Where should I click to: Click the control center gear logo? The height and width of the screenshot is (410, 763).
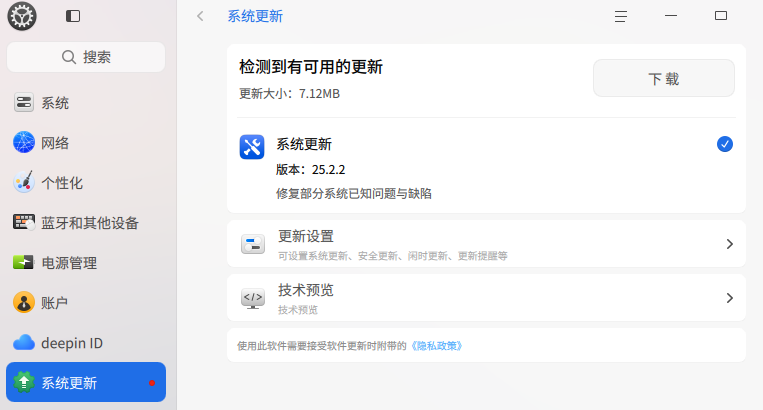point(22,16)
